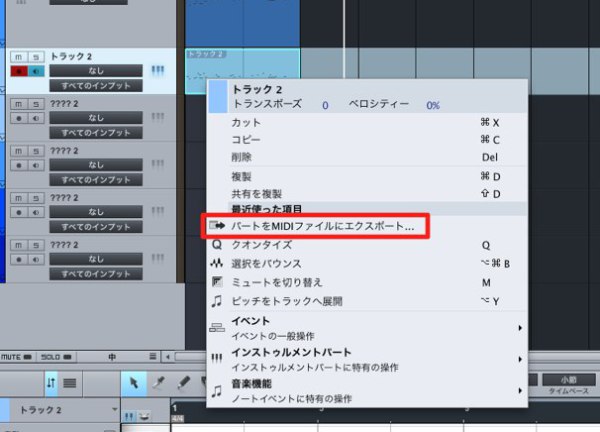Choose カット from the context menu
This screenshot has width=600, height=432.
pyautogui.click(x=367, y=122)
